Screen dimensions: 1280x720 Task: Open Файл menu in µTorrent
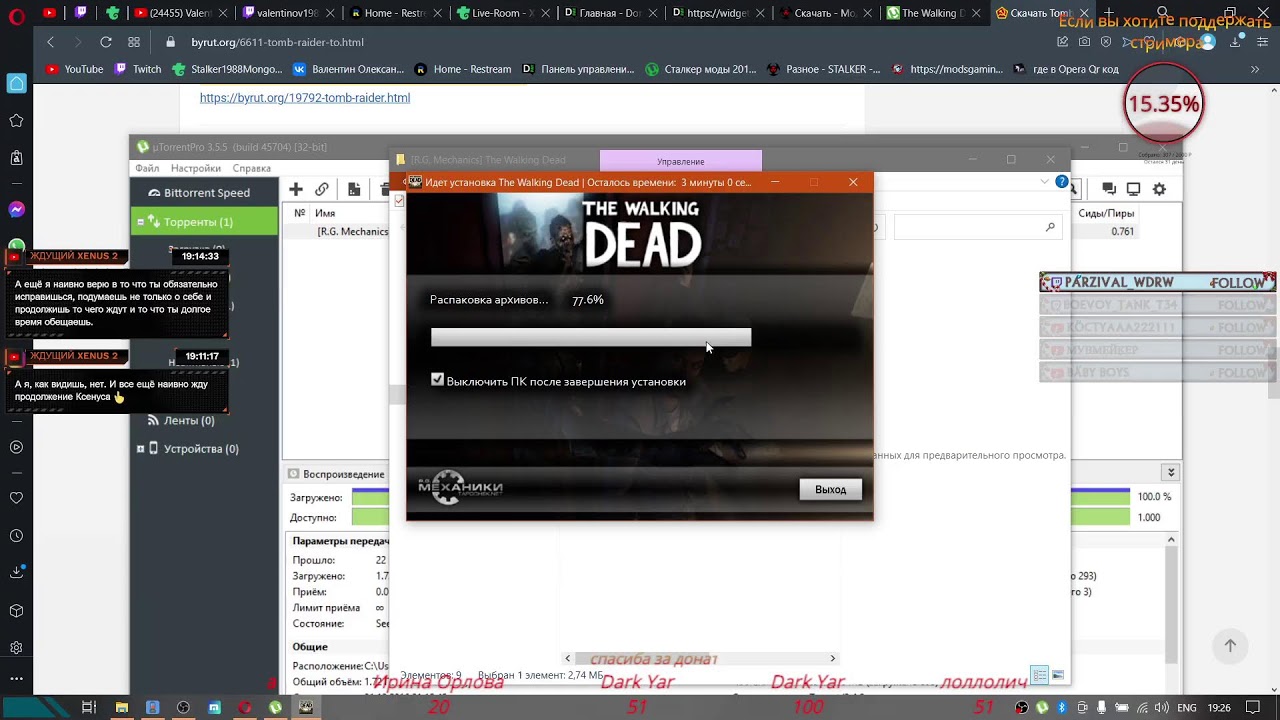(x=147, y=168)
